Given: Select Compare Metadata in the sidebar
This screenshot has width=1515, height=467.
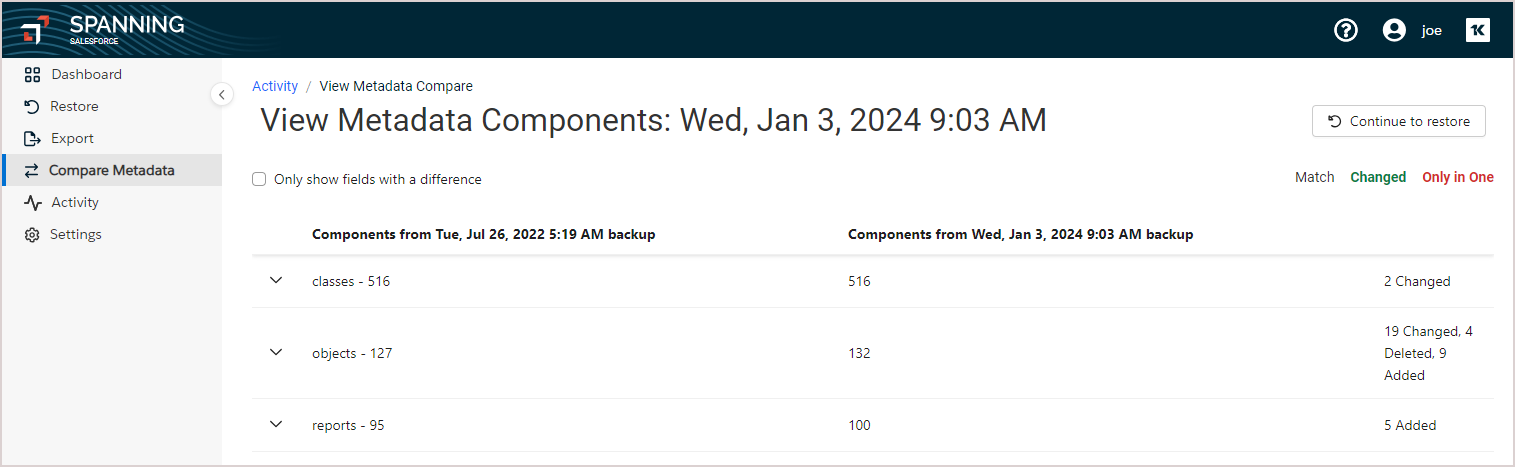Looking at the screenshot, I should [112, 170].
